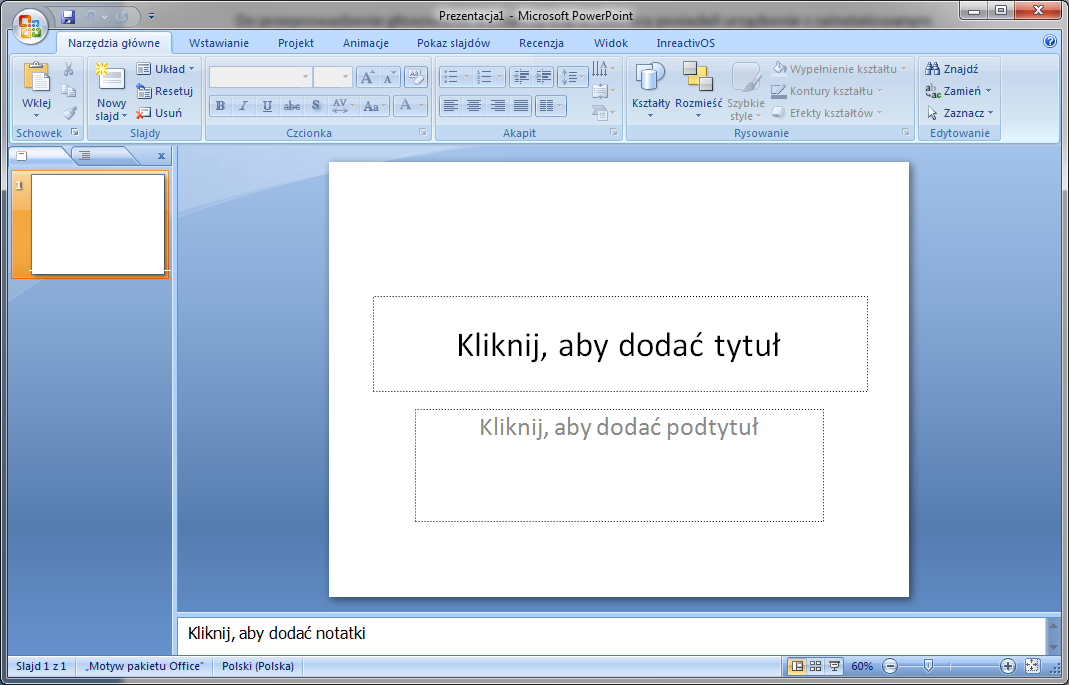
Task: Toggle bold formatting
Action: [220, 106]
